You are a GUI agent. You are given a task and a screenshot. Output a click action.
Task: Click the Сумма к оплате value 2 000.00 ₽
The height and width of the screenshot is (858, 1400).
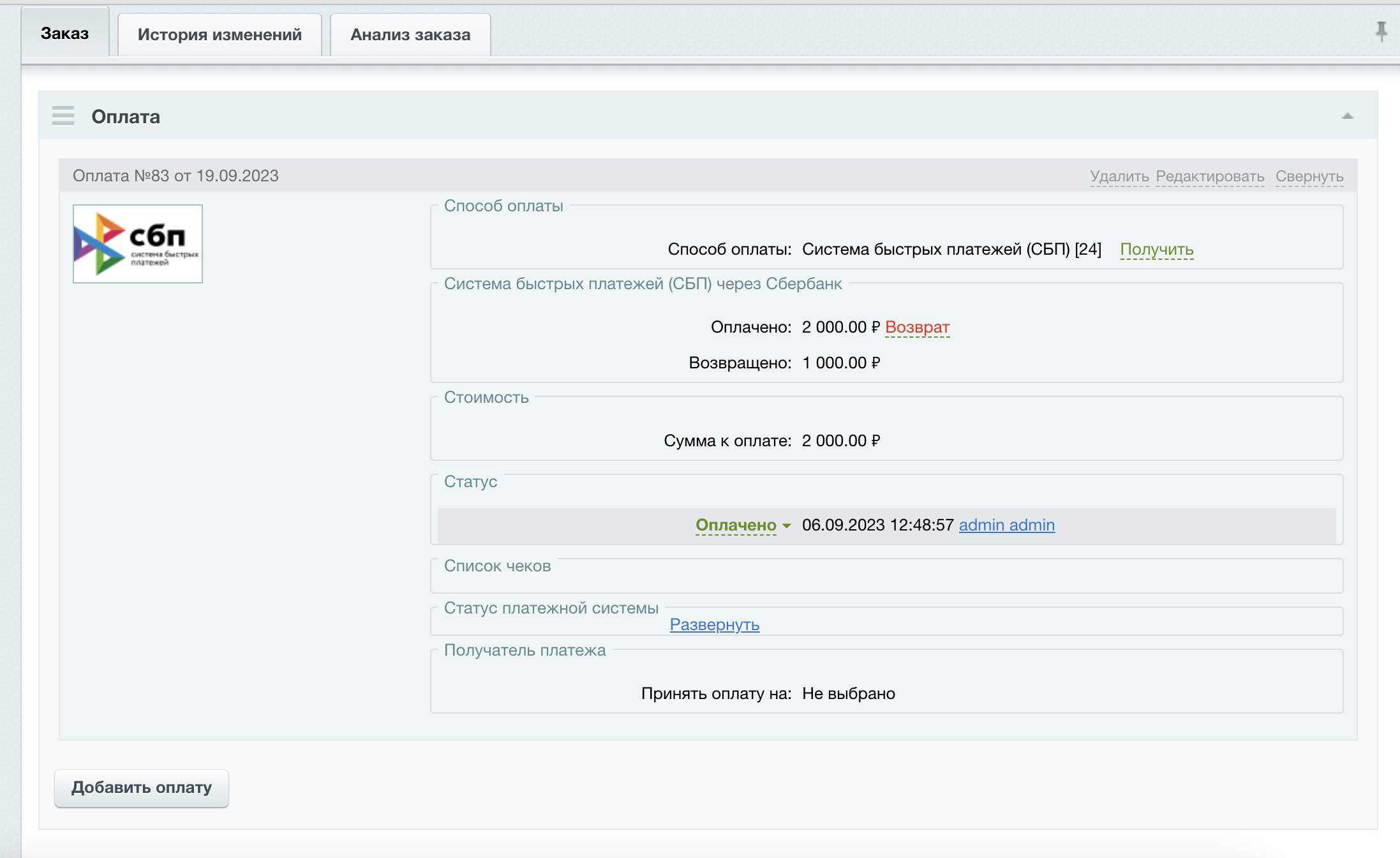click(841, 440)
